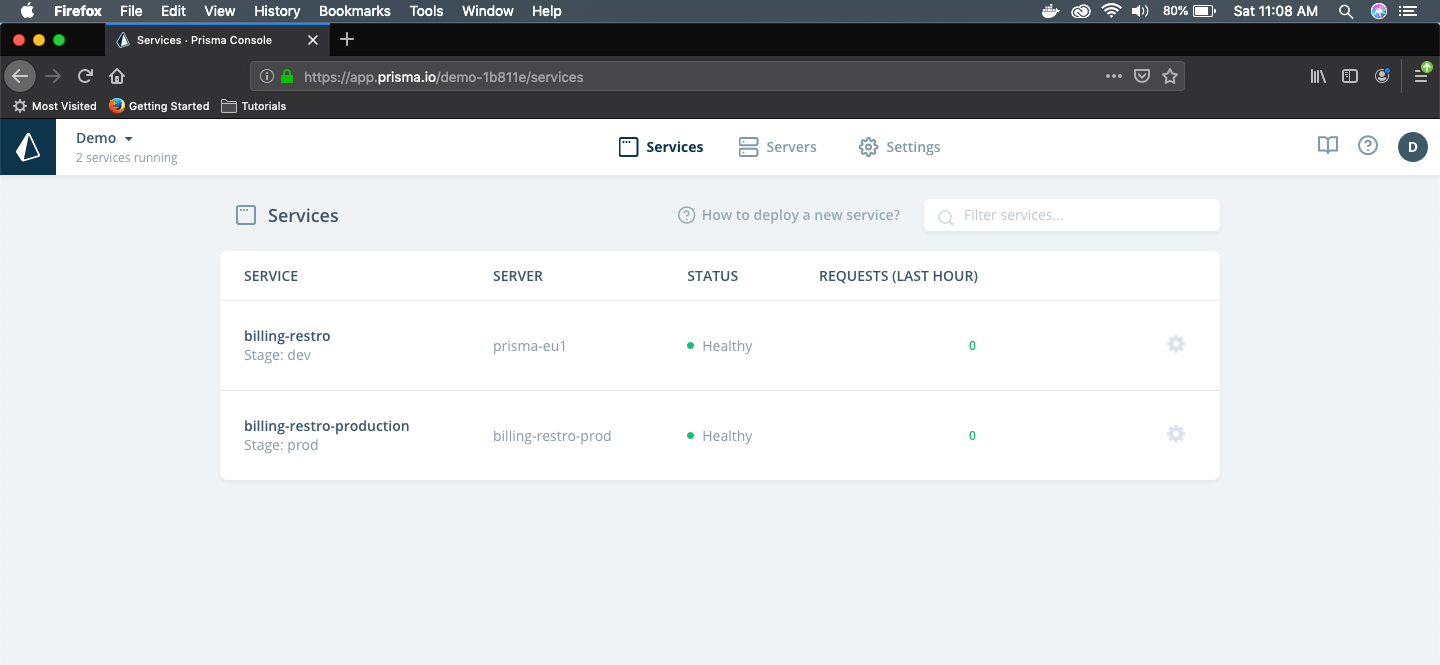This screenshot has width=1440, height=665.
Task: Click 'Stage: prod' label
Action: pyautogui.click(x=281, y=445)
